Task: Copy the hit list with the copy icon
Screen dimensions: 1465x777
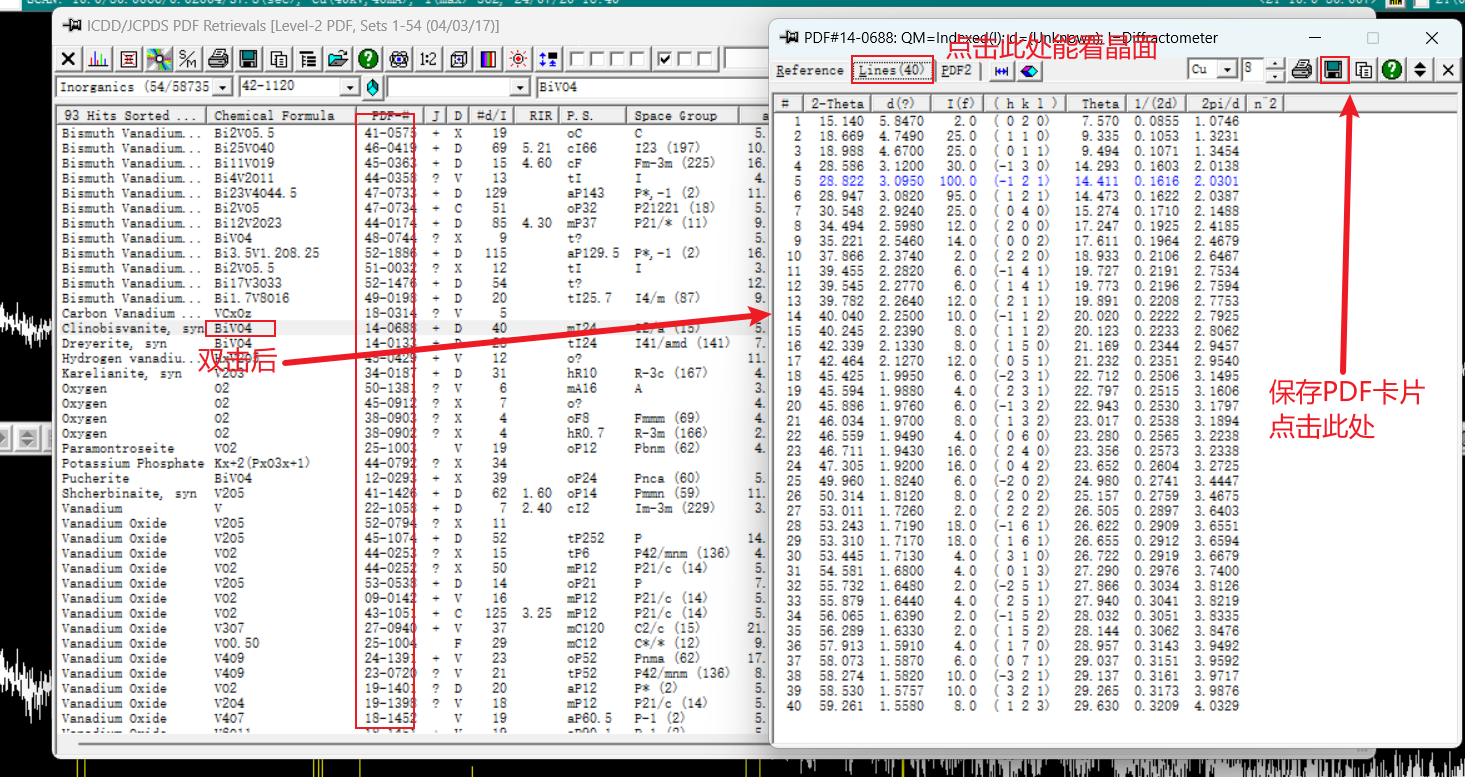Action: [279, 59]
